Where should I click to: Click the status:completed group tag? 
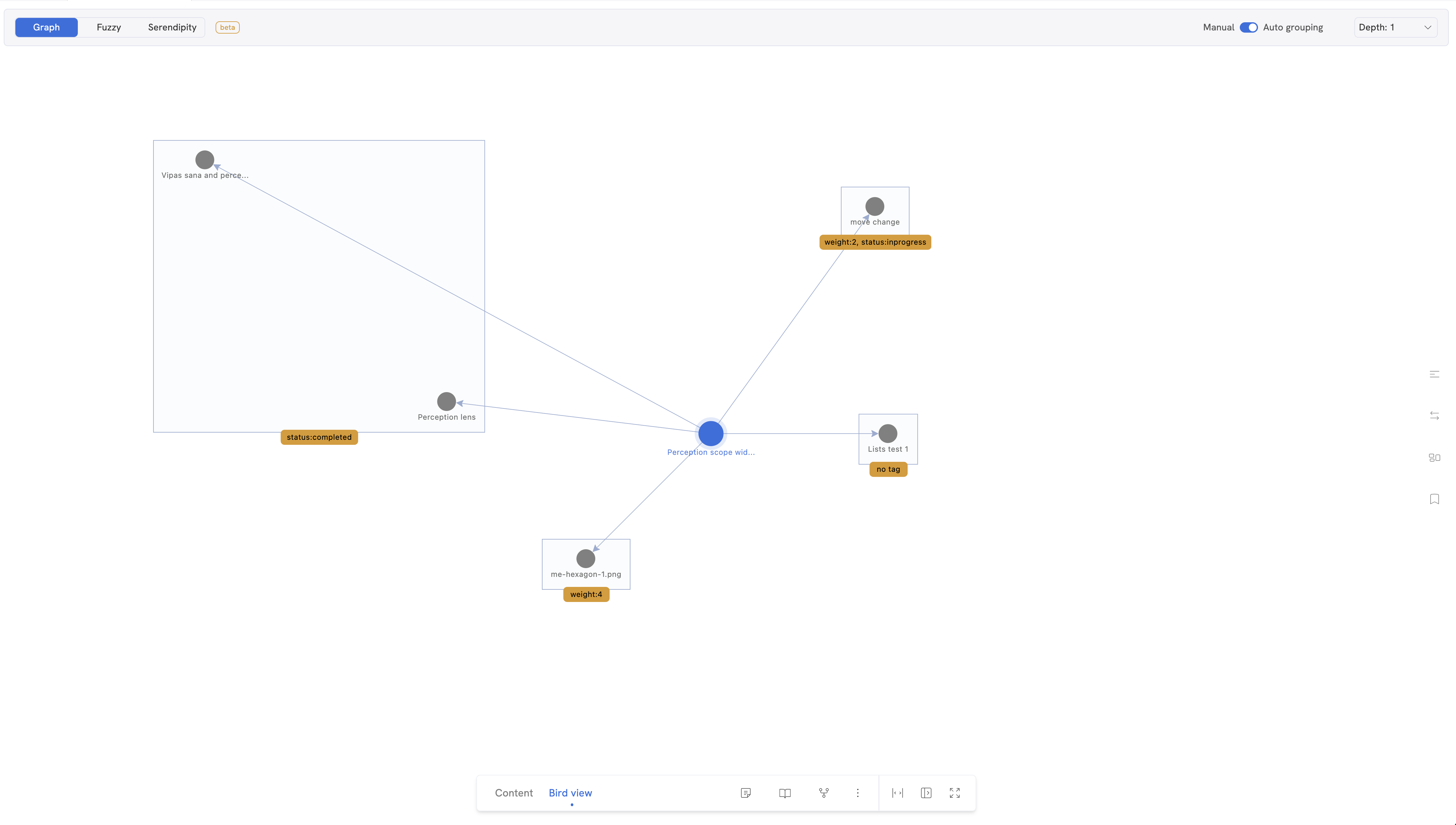pos(319,437)
